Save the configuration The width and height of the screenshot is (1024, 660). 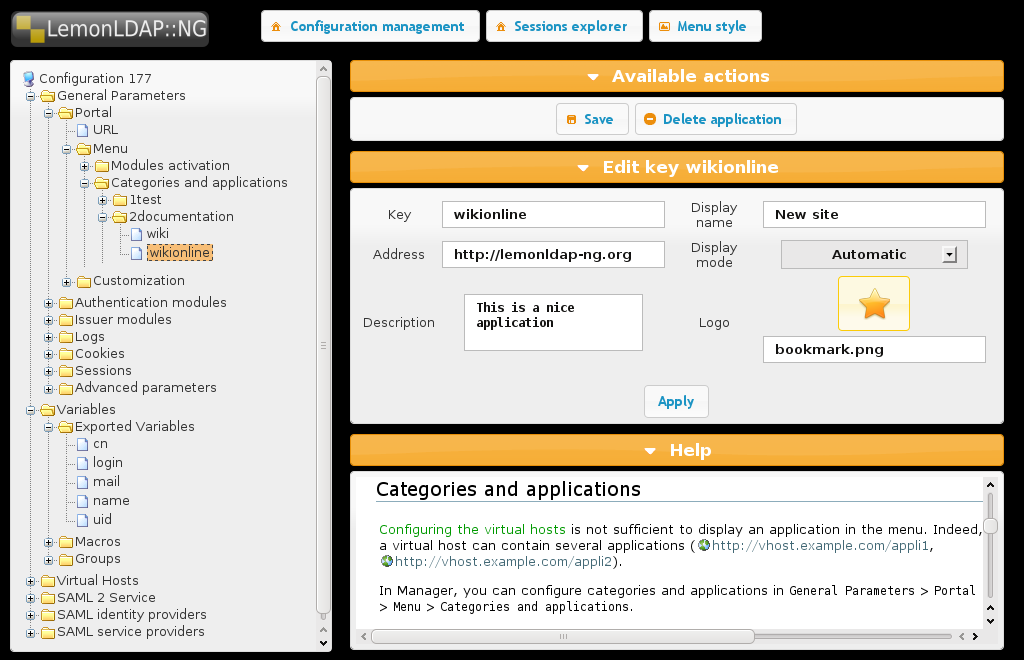tap(592, 119)
